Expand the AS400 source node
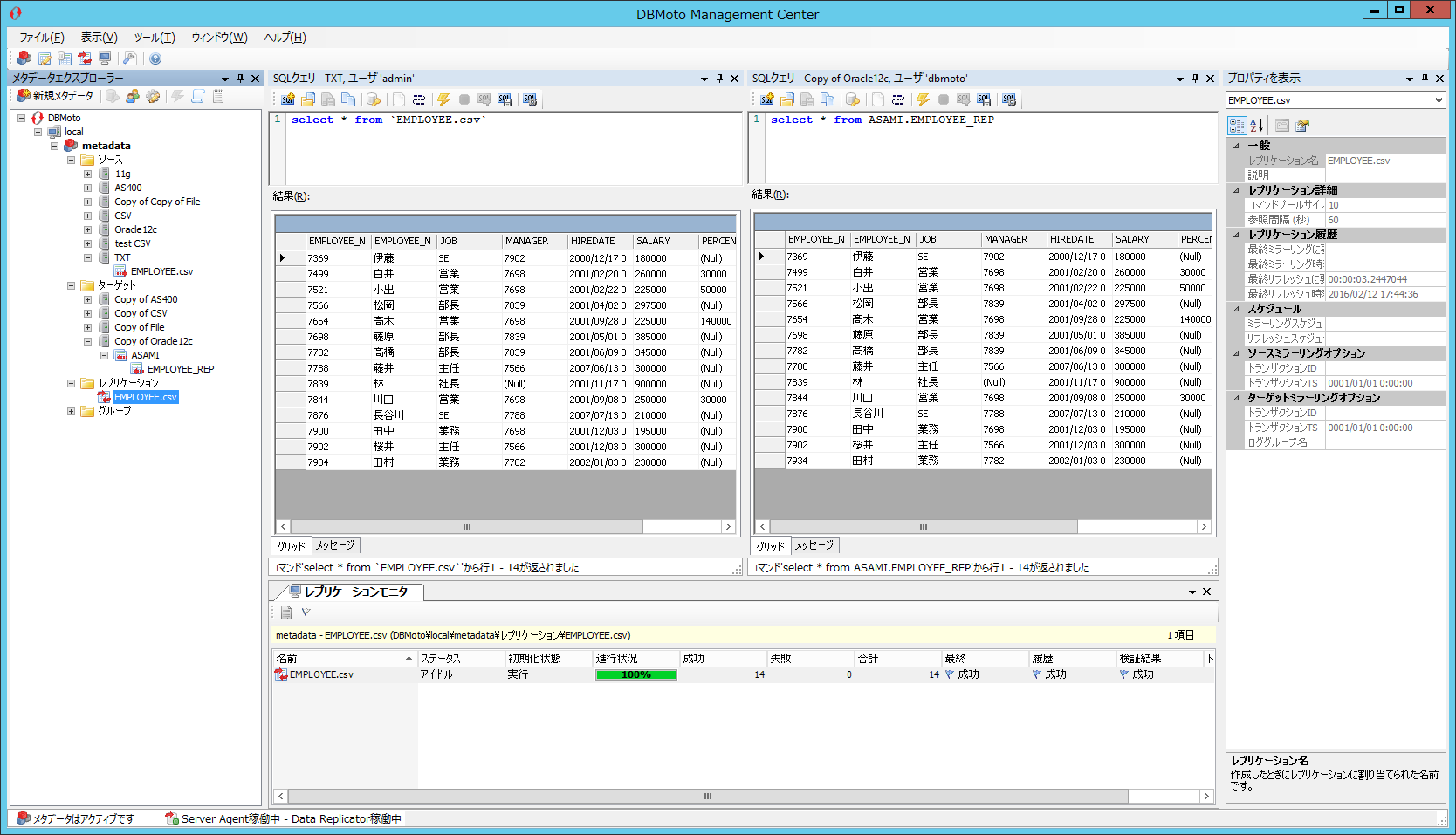Image resolution: width=1456 pixels, height=835 pixels. [87, 188]
